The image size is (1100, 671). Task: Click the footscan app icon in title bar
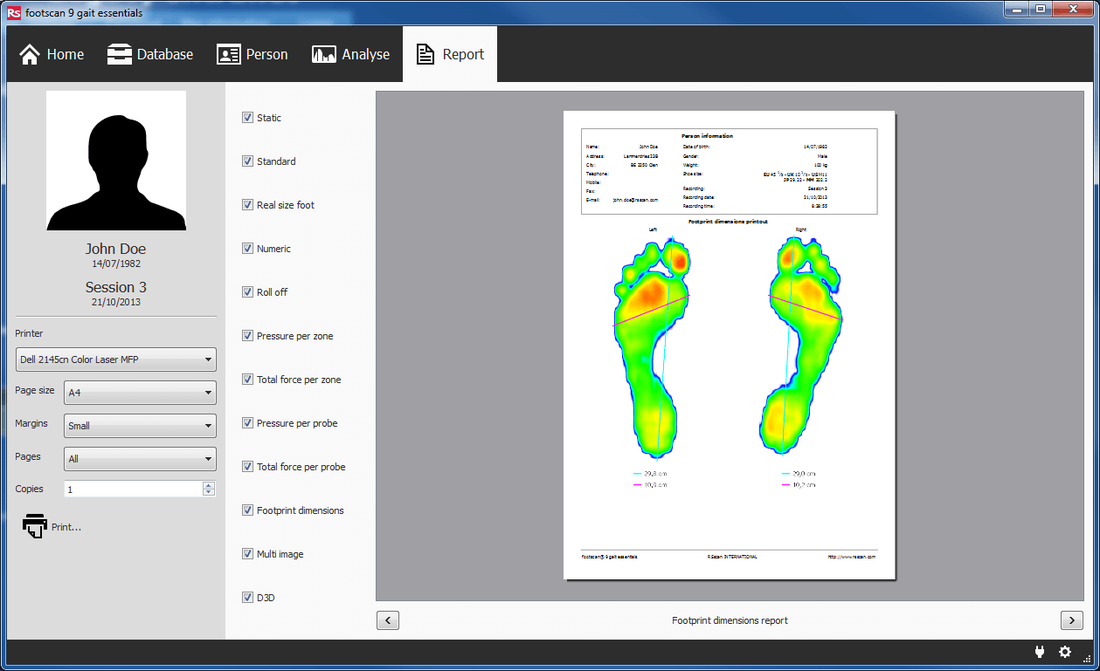[14, 13]
